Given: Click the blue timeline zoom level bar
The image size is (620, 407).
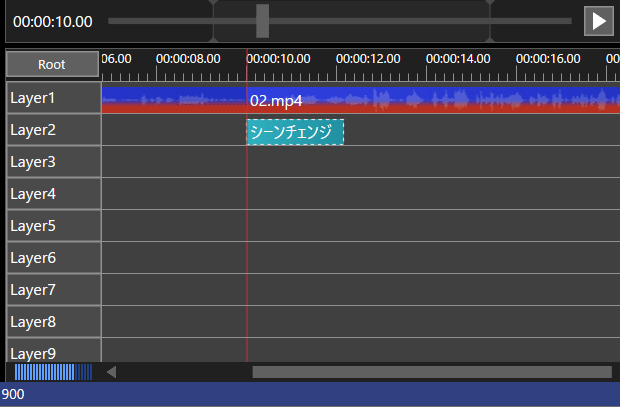Looking at the screenshot, I should click(x=52, y=372).
